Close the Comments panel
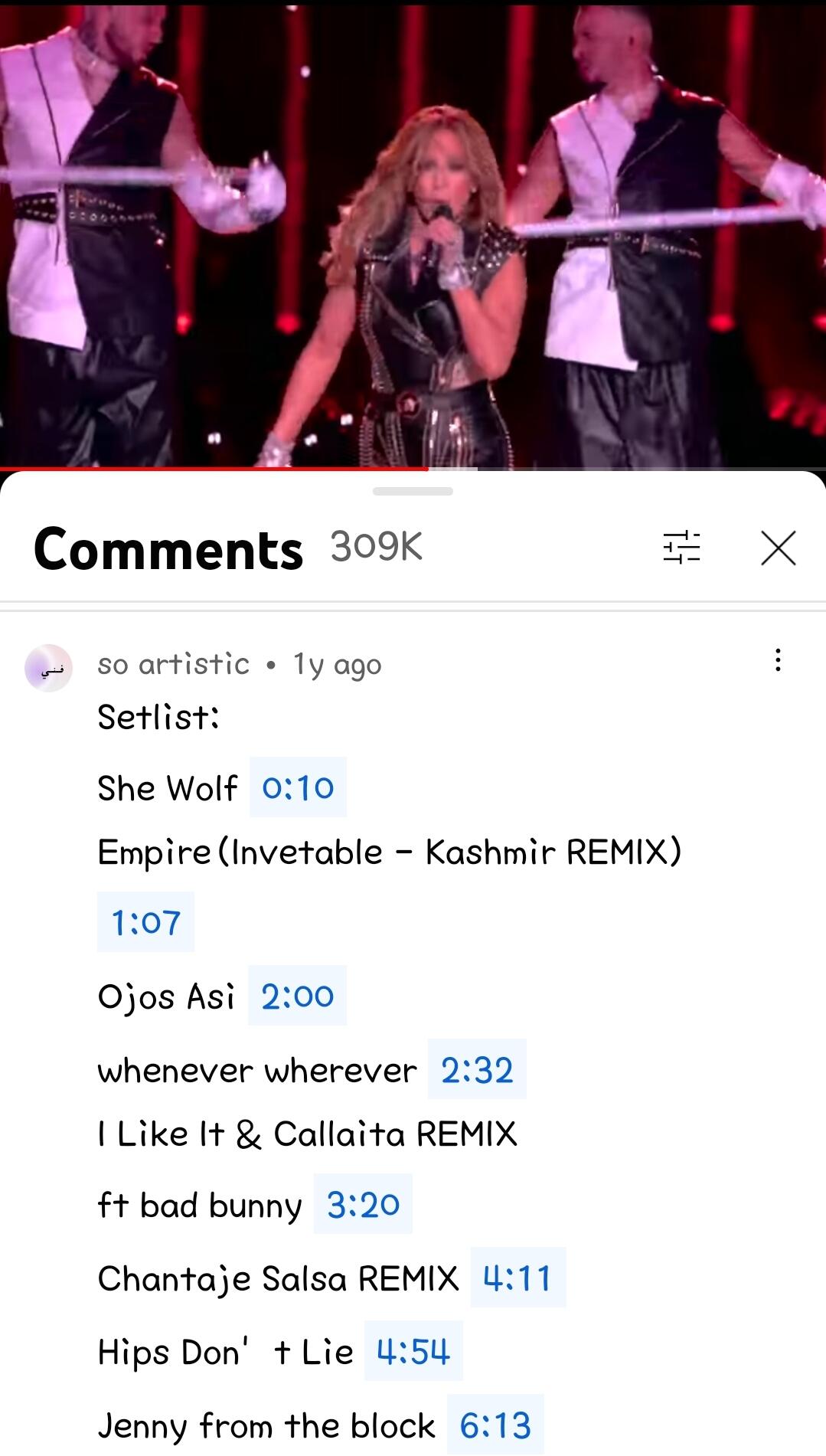Image resolution: width=826 pixels, height=1456 pixels. click(x=779, y=548)
